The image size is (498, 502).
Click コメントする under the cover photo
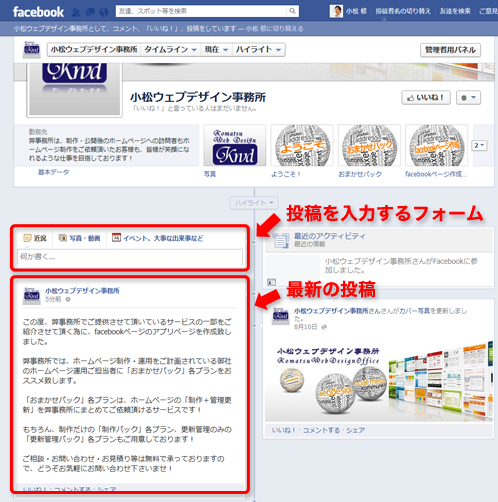pos(321,430)
